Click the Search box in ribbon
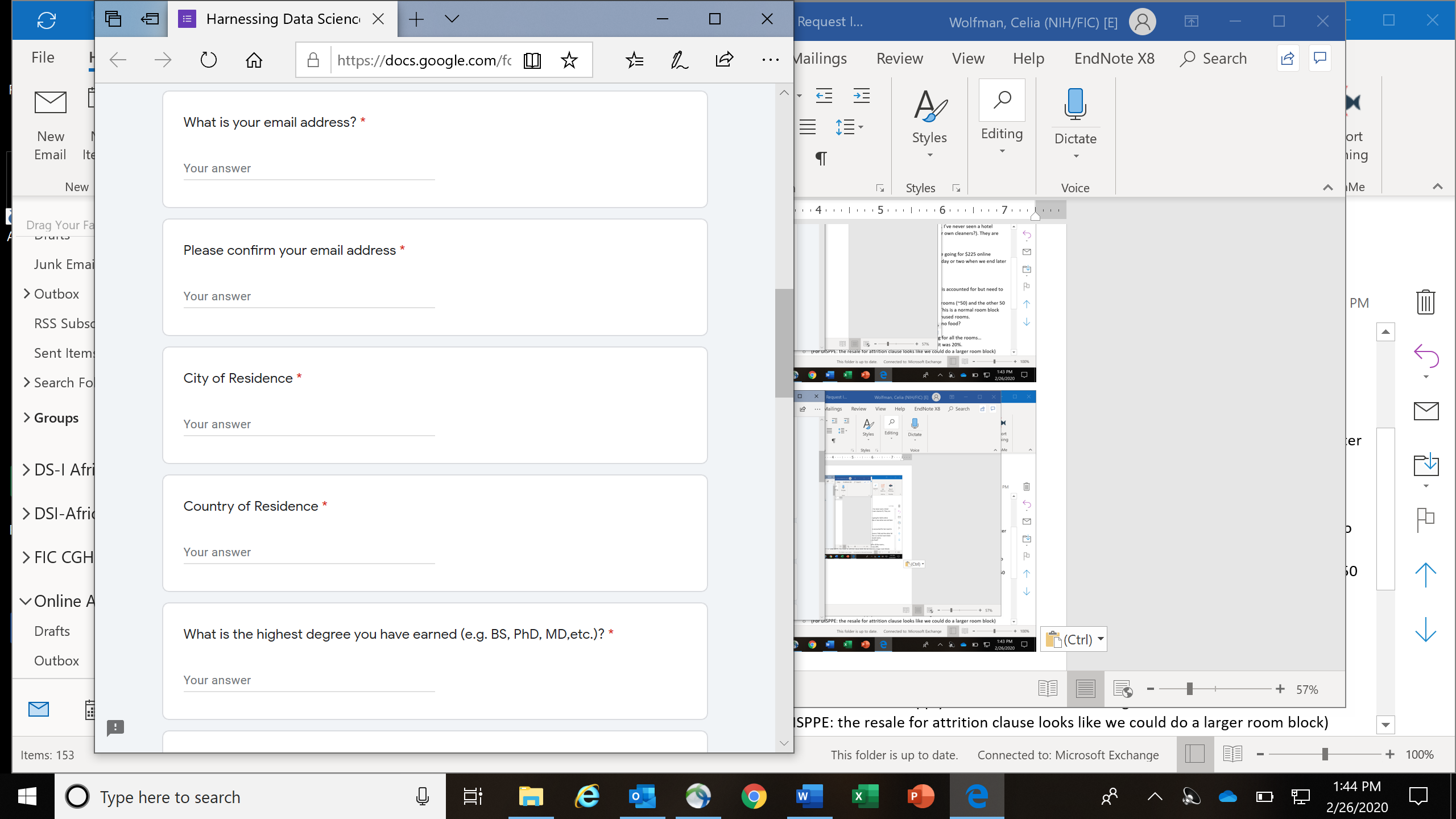The width and height of the screenshot is (1456, 819). tap(1214, 59)
